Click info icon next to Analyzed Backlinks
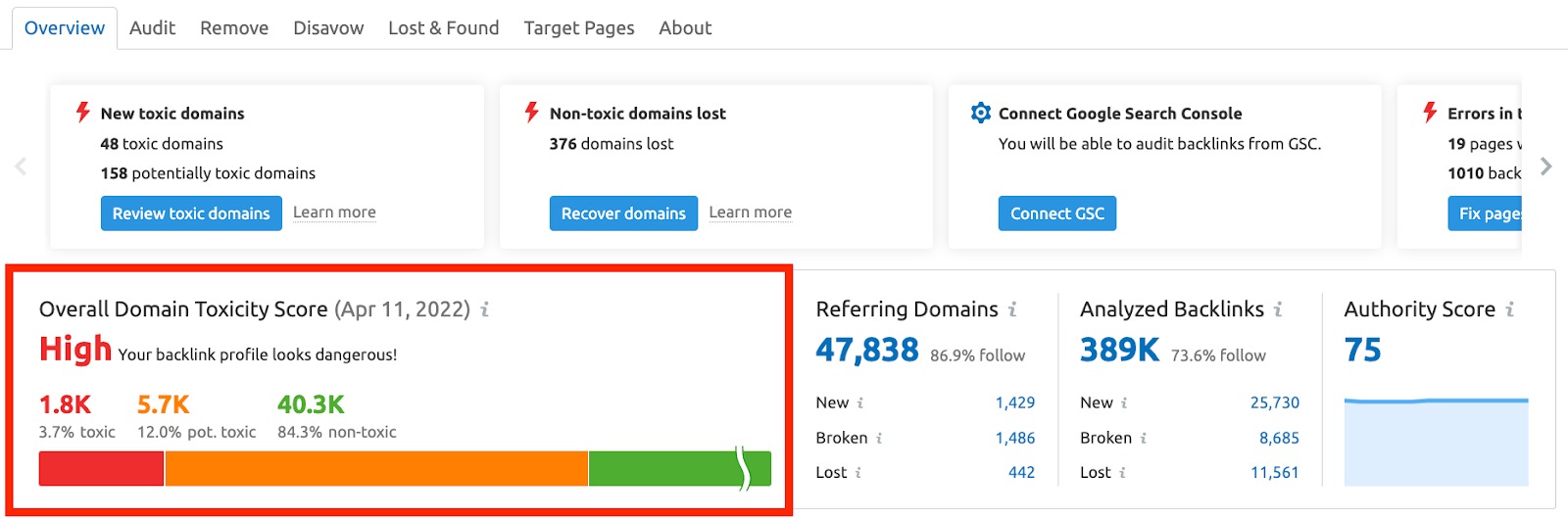 (x=1278, y=309)
